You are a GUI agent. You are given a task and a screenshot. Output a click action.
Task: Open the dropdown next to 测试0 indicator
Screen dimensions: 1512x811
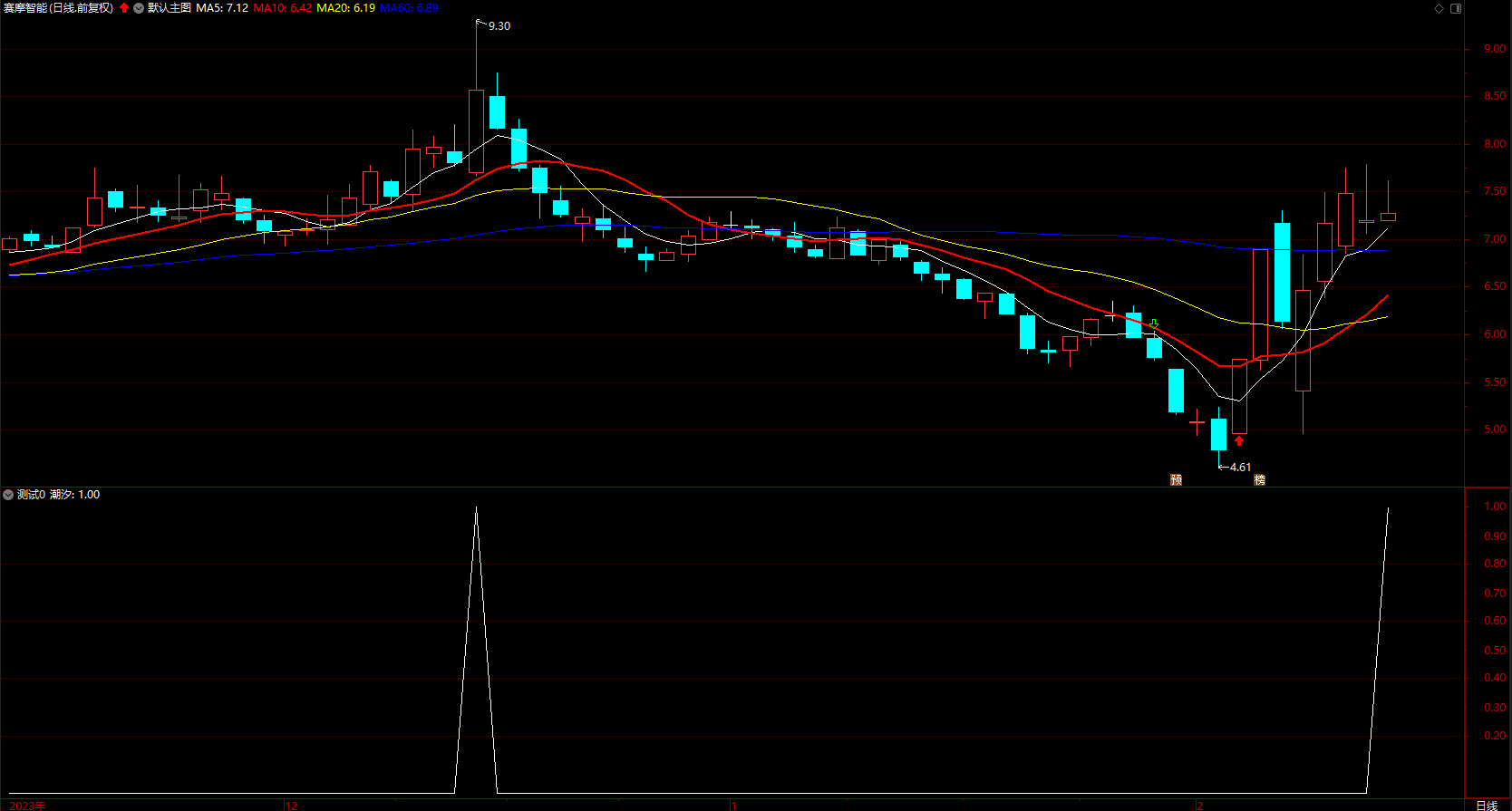click(x=8, y=495)
